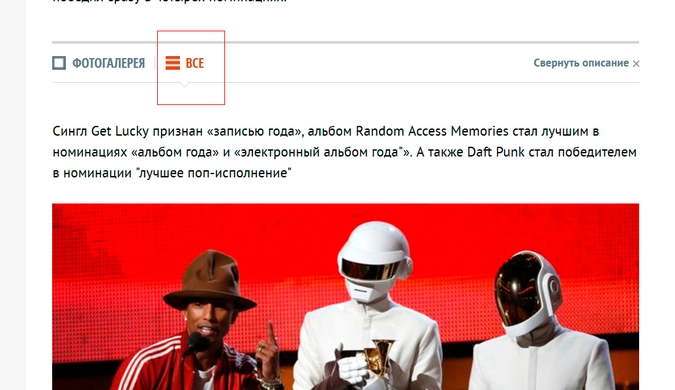Screen dimensions: 675x390
Task: Click the brown tall hat in photo
Action: click(x=210, y=282)
